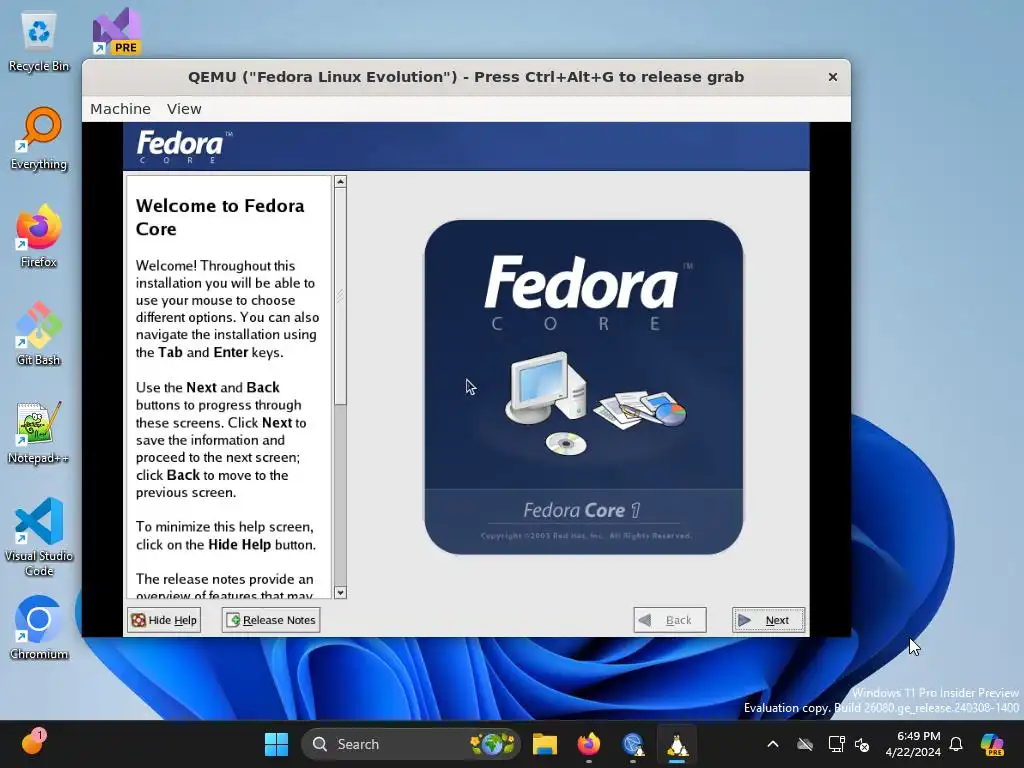Show hidden tray icons chevron
1024x768 pixels.
[773, 744]
